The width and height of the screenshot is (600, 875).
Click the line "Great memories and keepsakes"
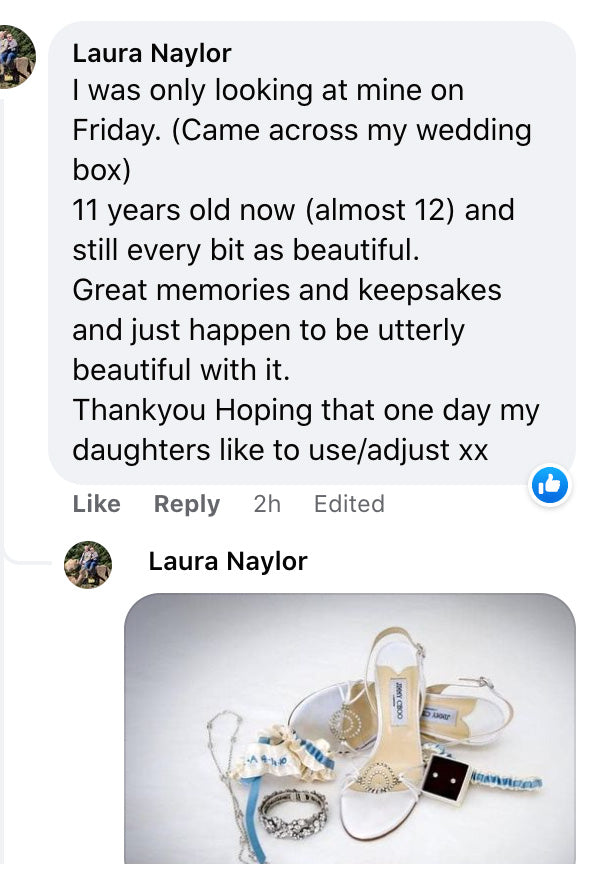click(287, 290)
